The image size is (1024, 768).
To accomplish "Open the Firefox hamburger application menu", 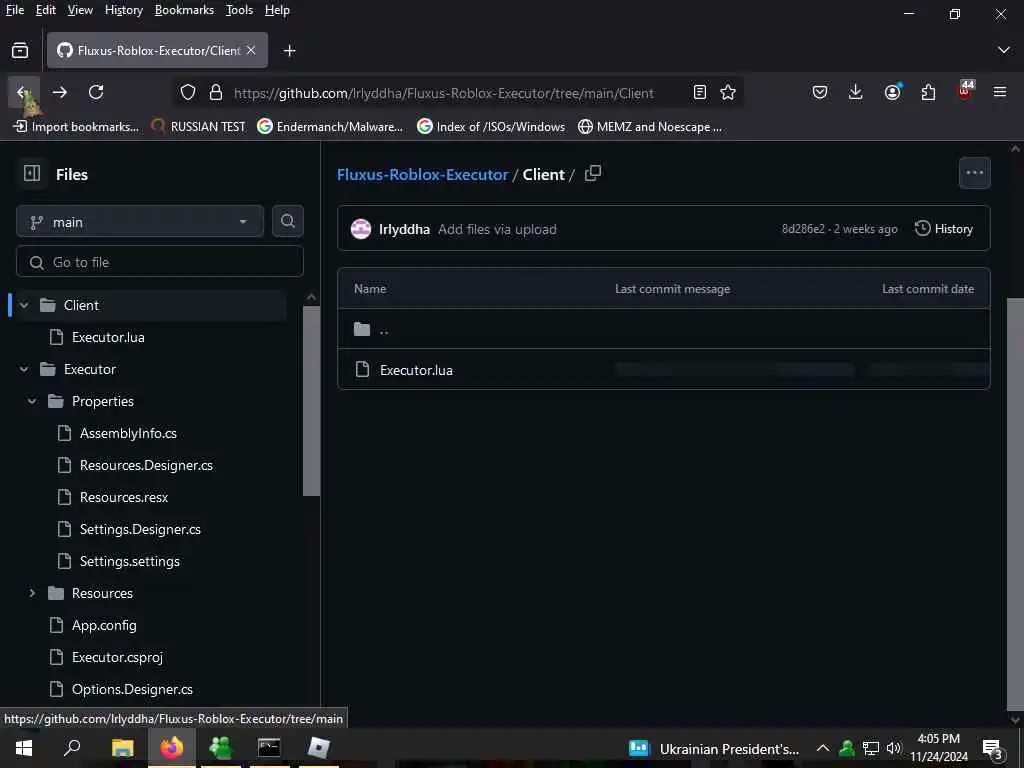I will [x=1000, y=92].
